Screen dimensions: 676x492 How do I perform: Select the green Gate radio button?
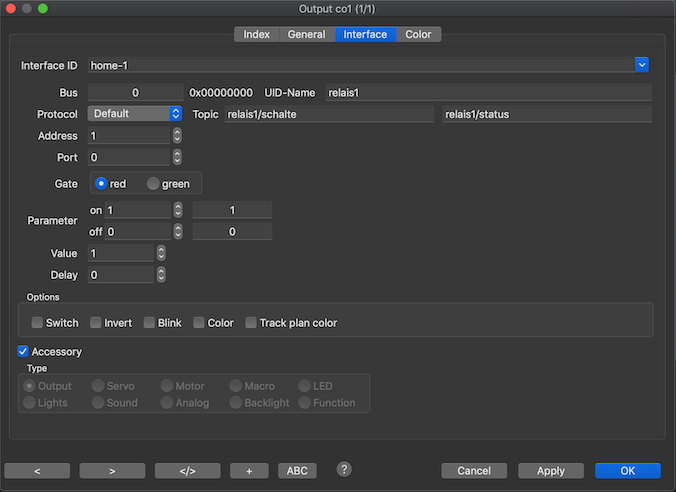click(153, 184)
